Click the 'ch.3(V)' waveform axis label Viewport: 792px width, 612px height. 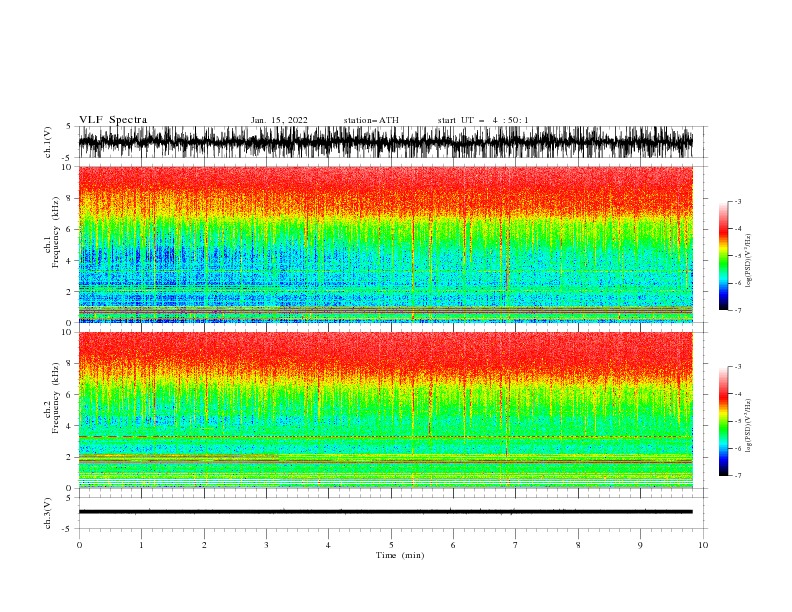(x=48, y=513)
